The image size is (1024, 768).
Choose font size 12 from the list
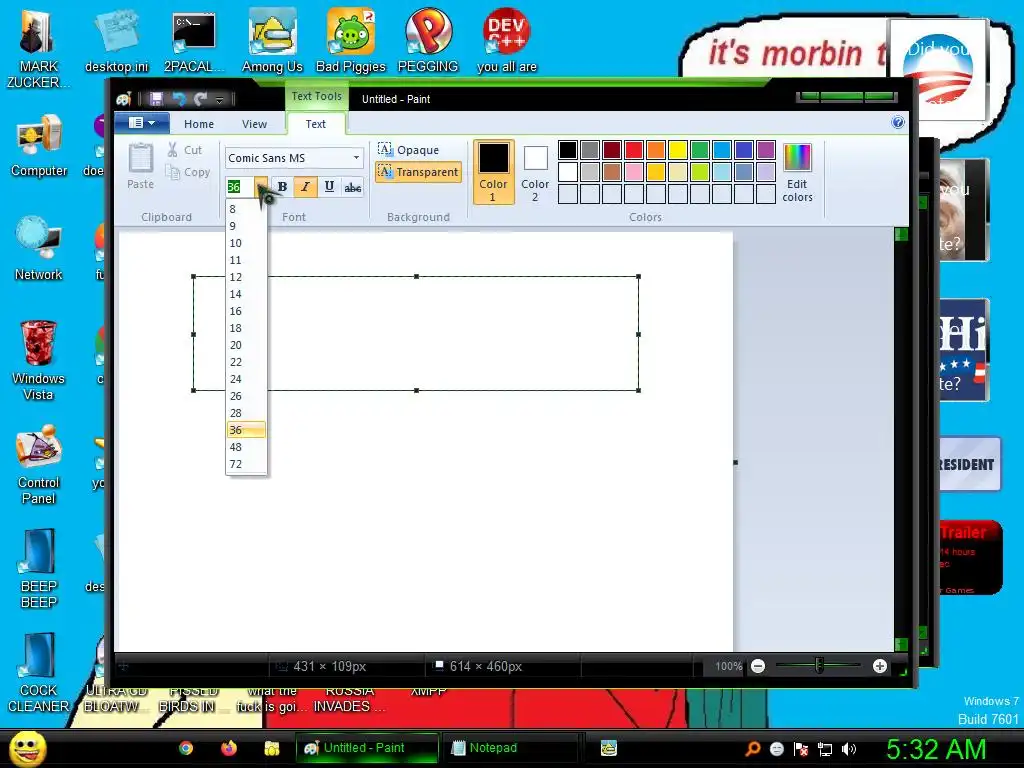pyautogui.click(x=246, y=277)
